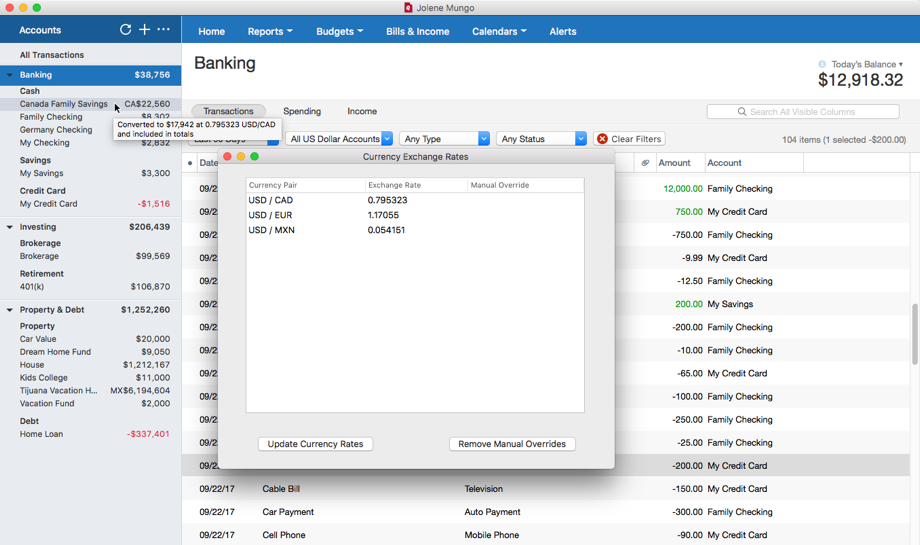Screen dimensions: 920x545
Task: Select the USD / CAD exchange rate row
Action: coord(415,200)
